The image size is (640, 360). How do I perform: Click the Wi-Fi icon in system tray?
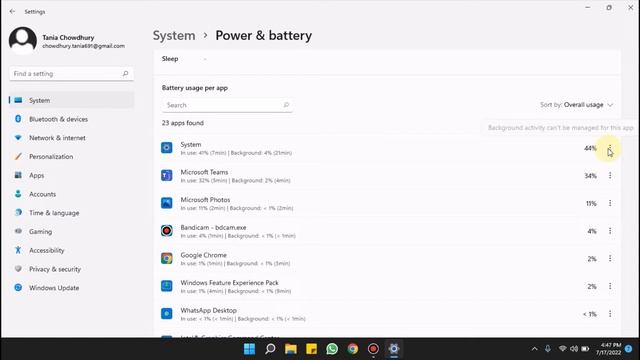tap(562, 349)
